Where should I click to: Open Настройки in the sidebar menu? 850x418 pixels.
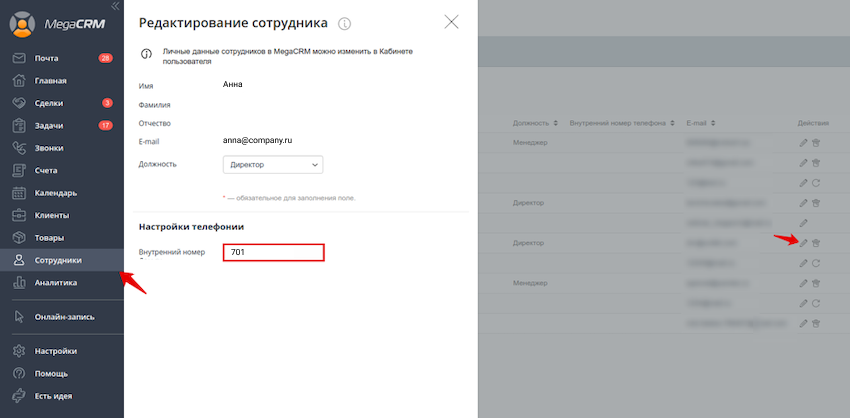pyautogui.click(x=55, y=351)
